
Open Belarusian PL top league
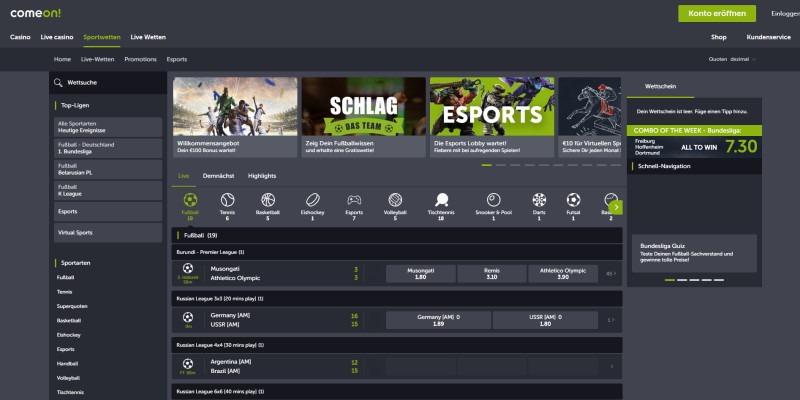pos(108,169)
